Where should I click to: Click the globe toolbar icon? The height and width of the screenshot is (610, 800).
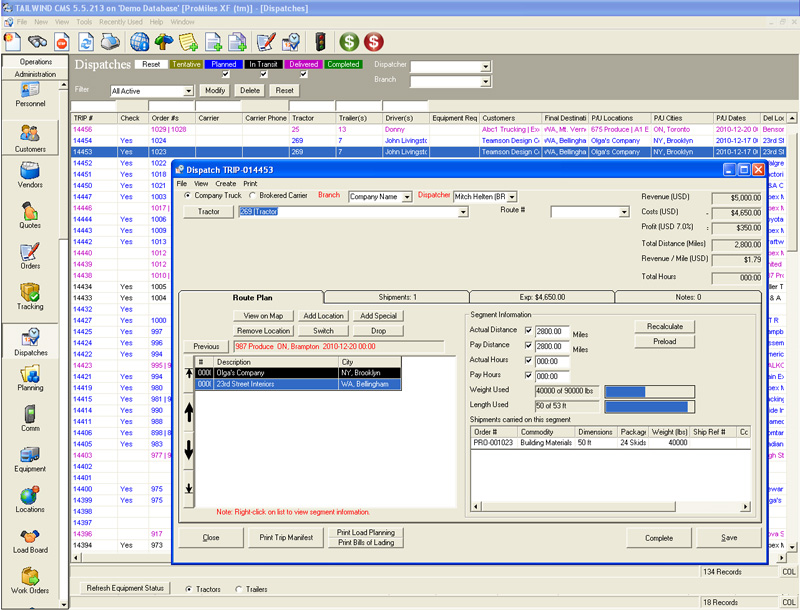point(140,42)
